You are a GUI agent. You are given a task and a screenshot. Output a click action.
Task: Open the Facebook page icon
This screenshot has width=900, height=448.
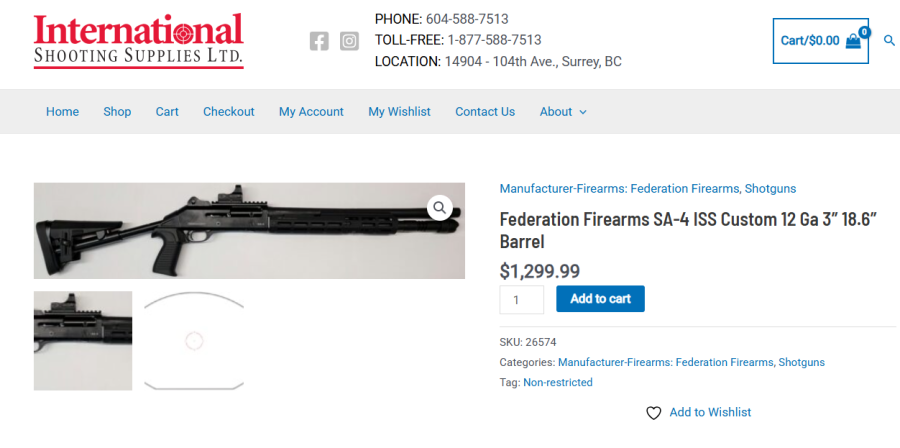point(319,41)
